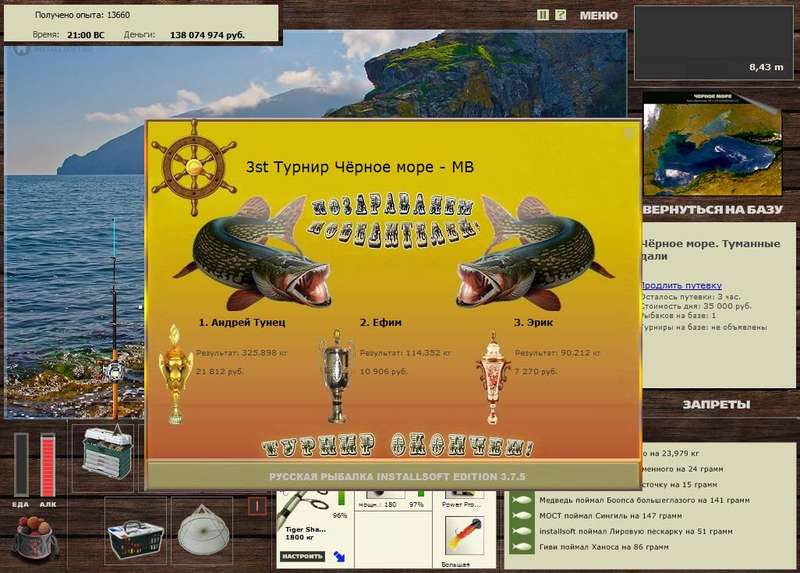
Task: Click prize amount 21 812 руб.
Action: tap(220, 371)
